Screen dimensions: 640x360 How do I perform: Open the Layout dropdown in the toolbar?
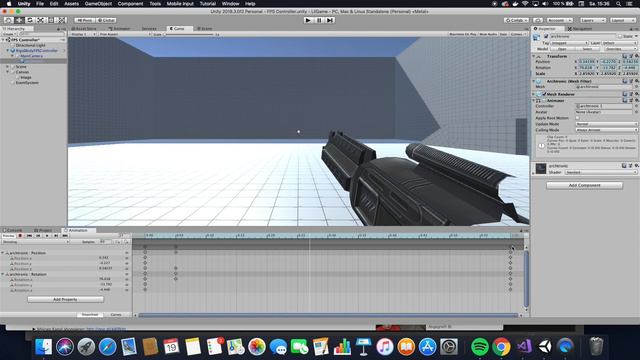click(623, 20)
